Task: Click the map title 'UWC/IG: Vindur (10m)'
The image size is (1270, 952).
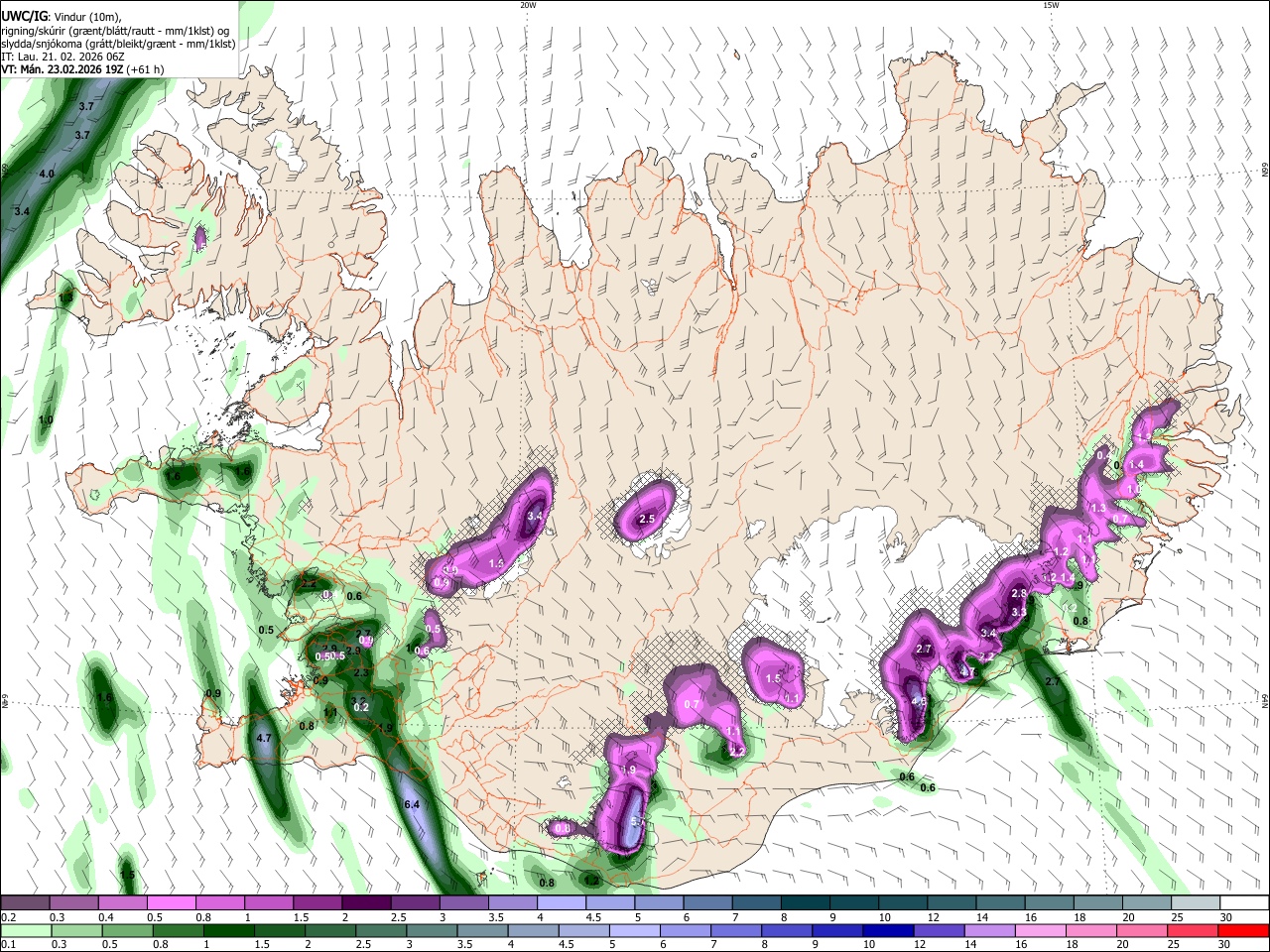Action: click(x=60, y=16)
